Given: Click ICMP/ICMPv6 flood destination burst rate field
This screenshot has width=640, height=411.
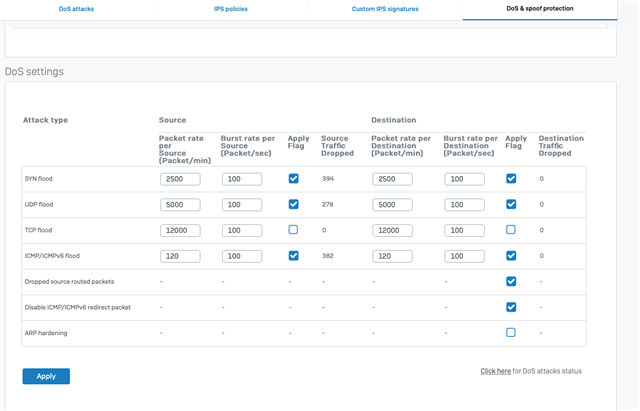Looking at the screenshot, I should [x=464, y=256].
